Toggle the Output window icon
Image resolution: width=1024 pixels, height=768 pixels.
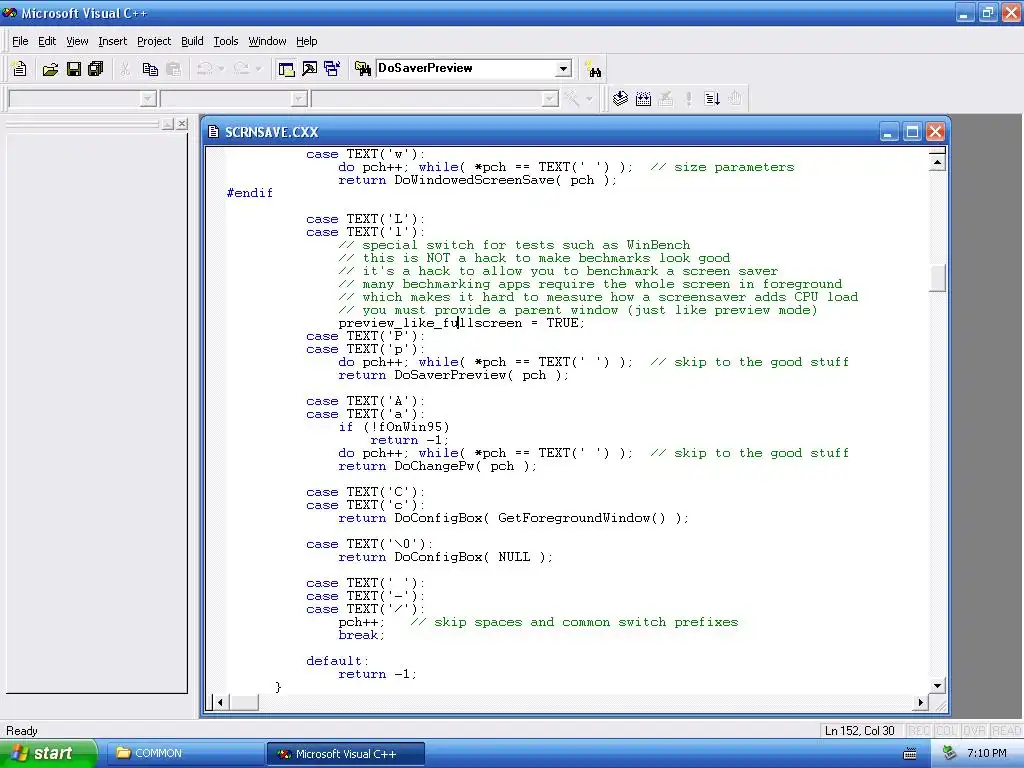tap(310, 69)
